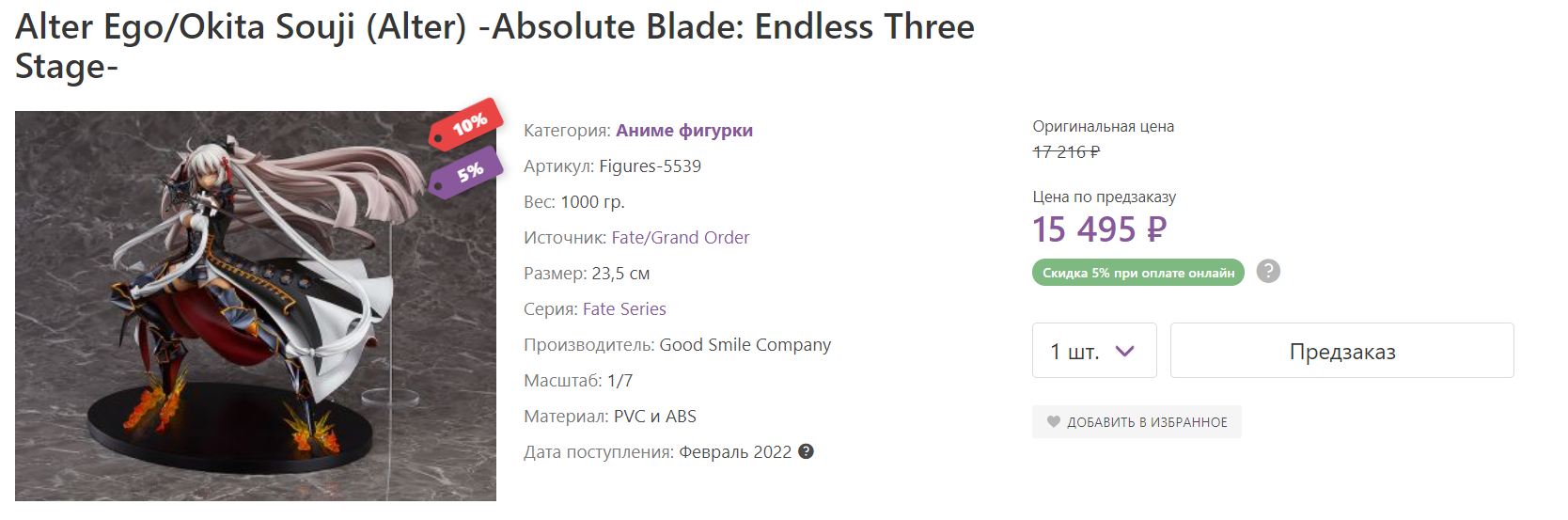The height and width of the screenshot is (520, 1568).
Task: Click the green "Скидка 5% при оплате онлайн" badge
Action: (1137, 273)
